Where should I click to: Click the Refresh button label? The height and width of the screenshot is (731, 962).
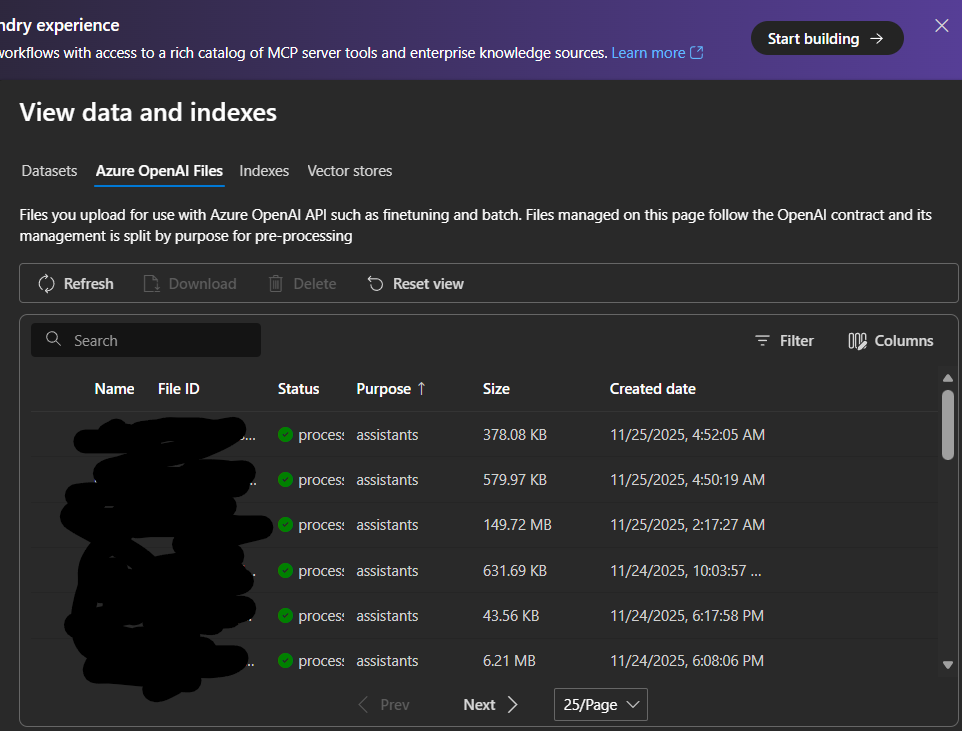88,284
